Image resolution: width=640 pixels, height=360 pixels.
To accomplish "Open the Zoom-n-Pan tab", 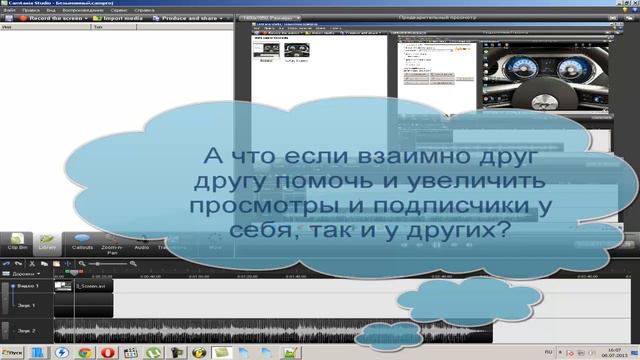I will click(112, 245).
